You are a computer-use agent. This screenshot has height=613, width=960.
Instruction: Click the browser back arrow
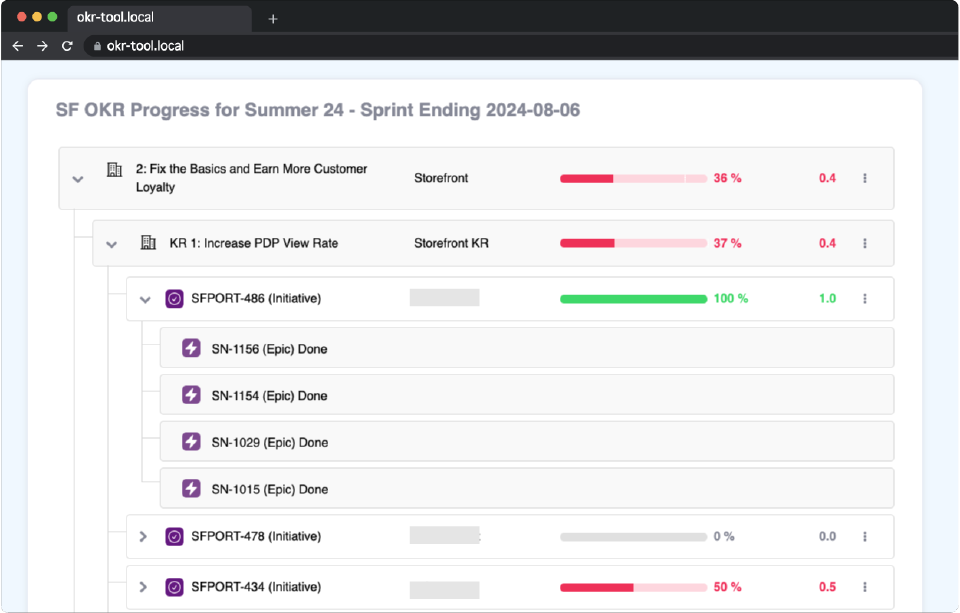[18, 46]
